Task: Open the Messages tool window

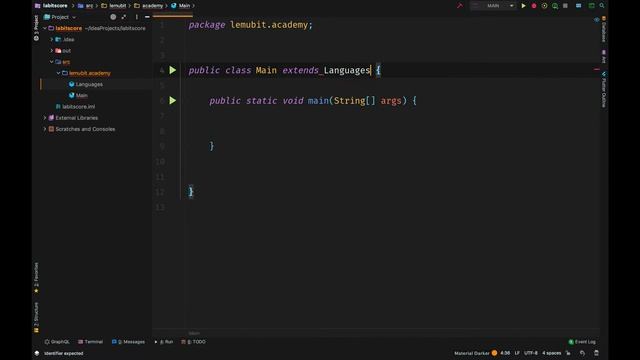Action: coord(128,342)
